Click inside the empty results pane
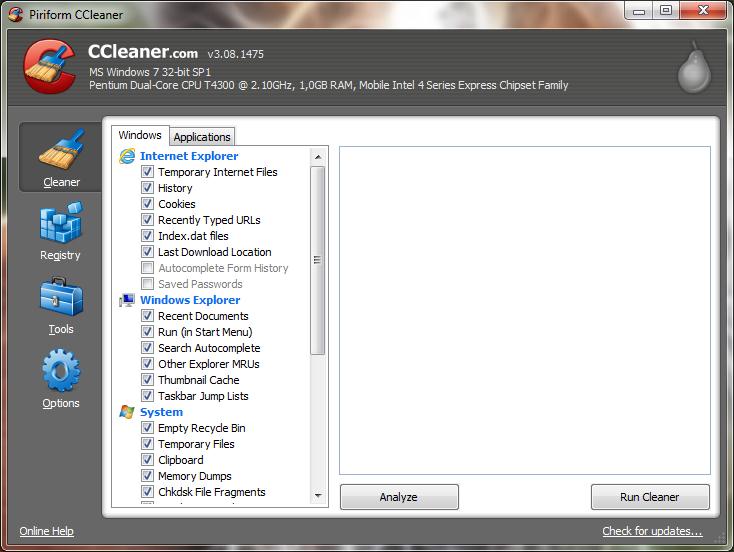 click(525, 310)
